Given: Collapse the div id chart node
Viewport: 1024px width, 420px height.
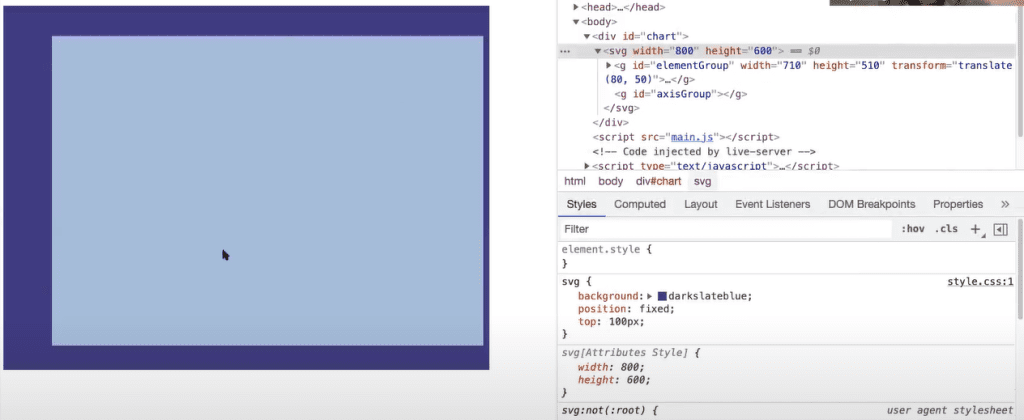Looking at the screenshot, I should tap(586, 37).
